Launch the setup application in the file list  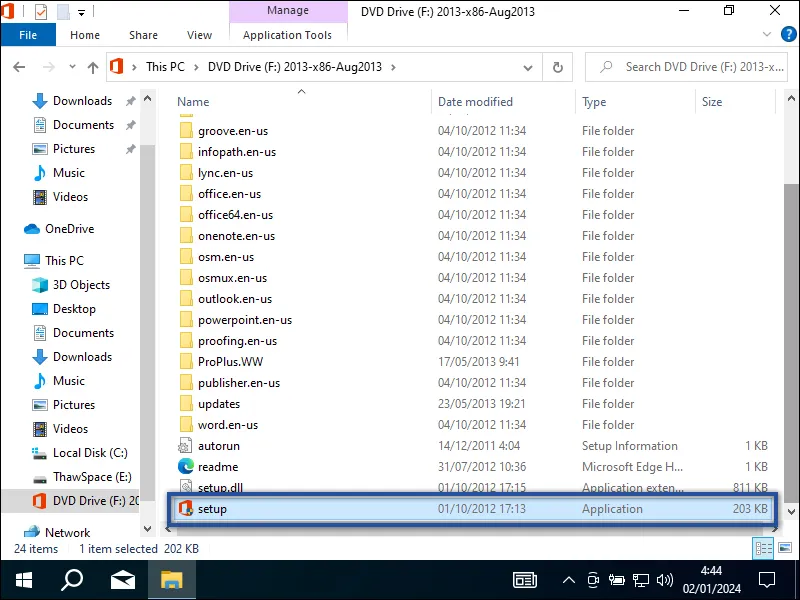(x=214, y=509)
